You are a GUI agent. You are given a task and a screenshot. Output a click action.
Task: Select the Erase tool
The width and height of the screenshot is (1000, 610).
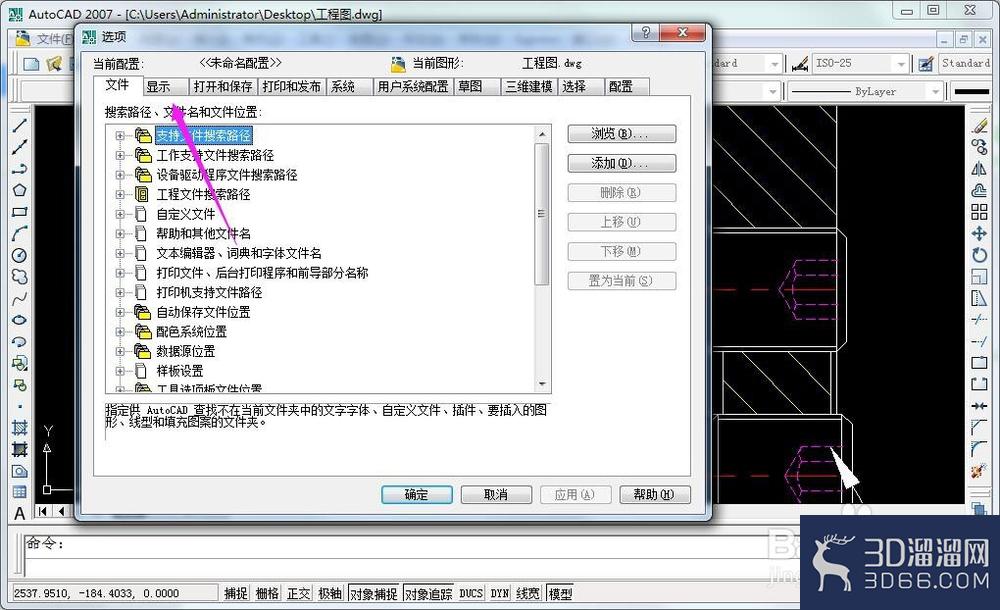[979, 126]
